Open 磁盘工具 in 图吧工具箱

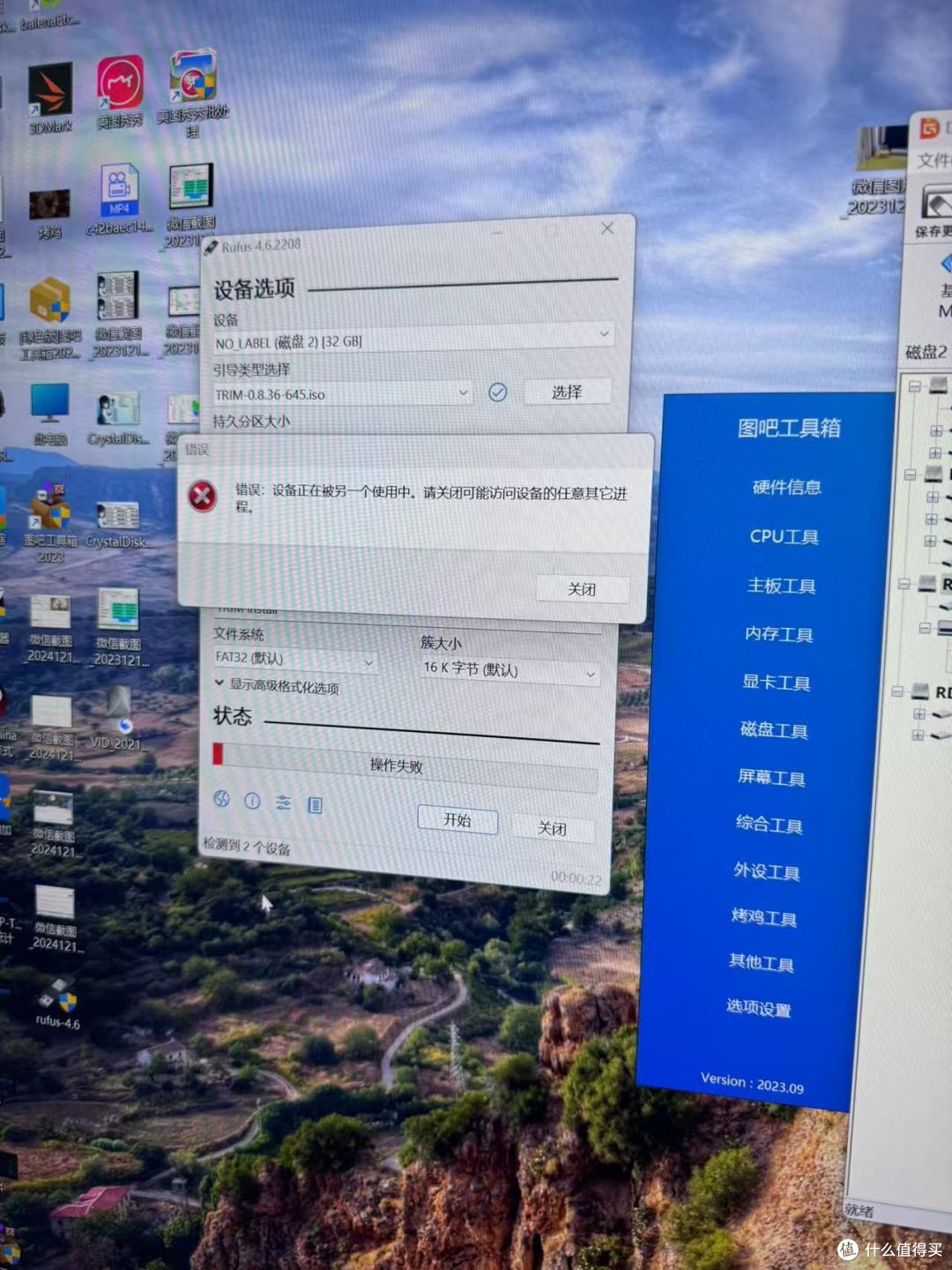point(773,730)
